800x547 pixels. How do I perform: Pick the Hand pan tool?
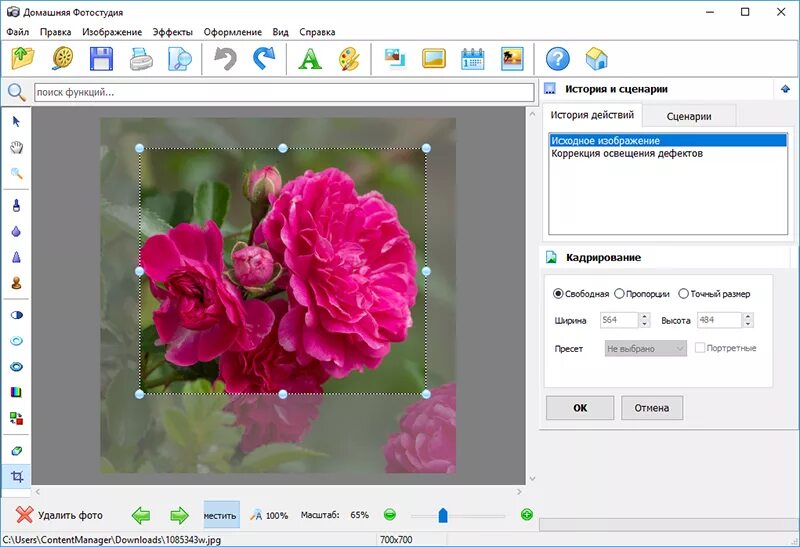[x=17, y=148]
